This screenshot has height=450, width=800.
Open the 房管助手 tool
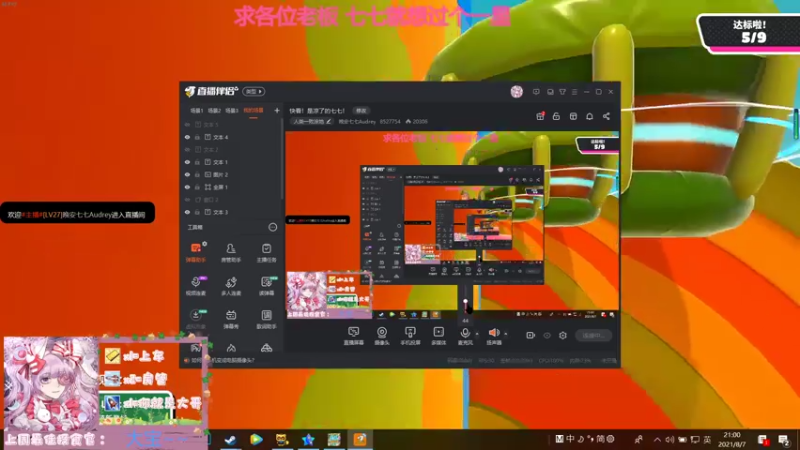[231, 252]
